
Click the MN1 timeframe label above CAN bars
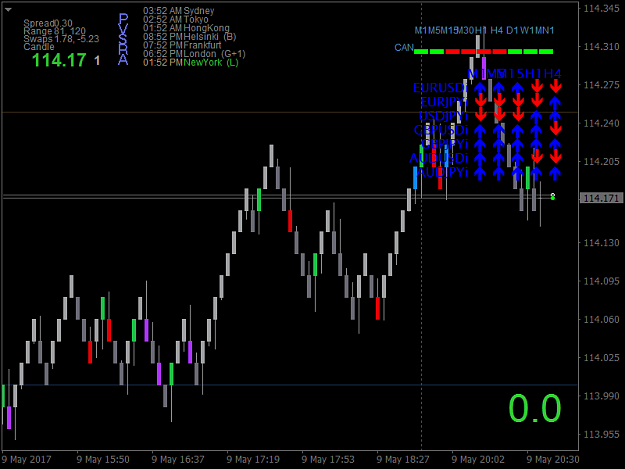545,30
